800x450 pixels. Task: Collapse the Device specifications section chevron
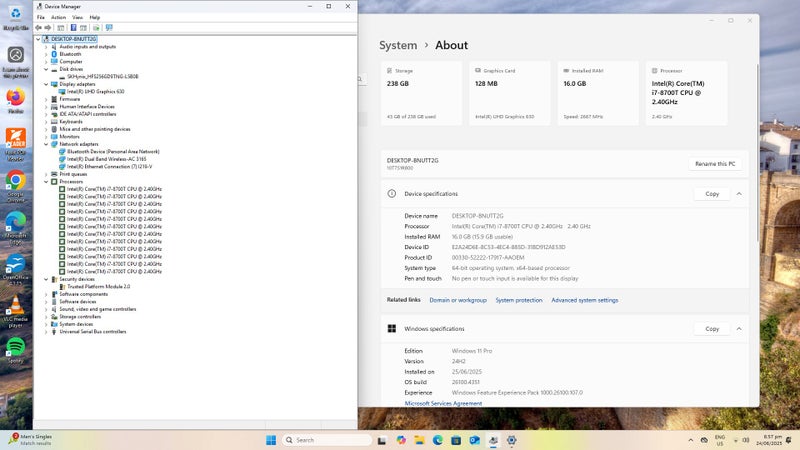[x=739, y=194]
